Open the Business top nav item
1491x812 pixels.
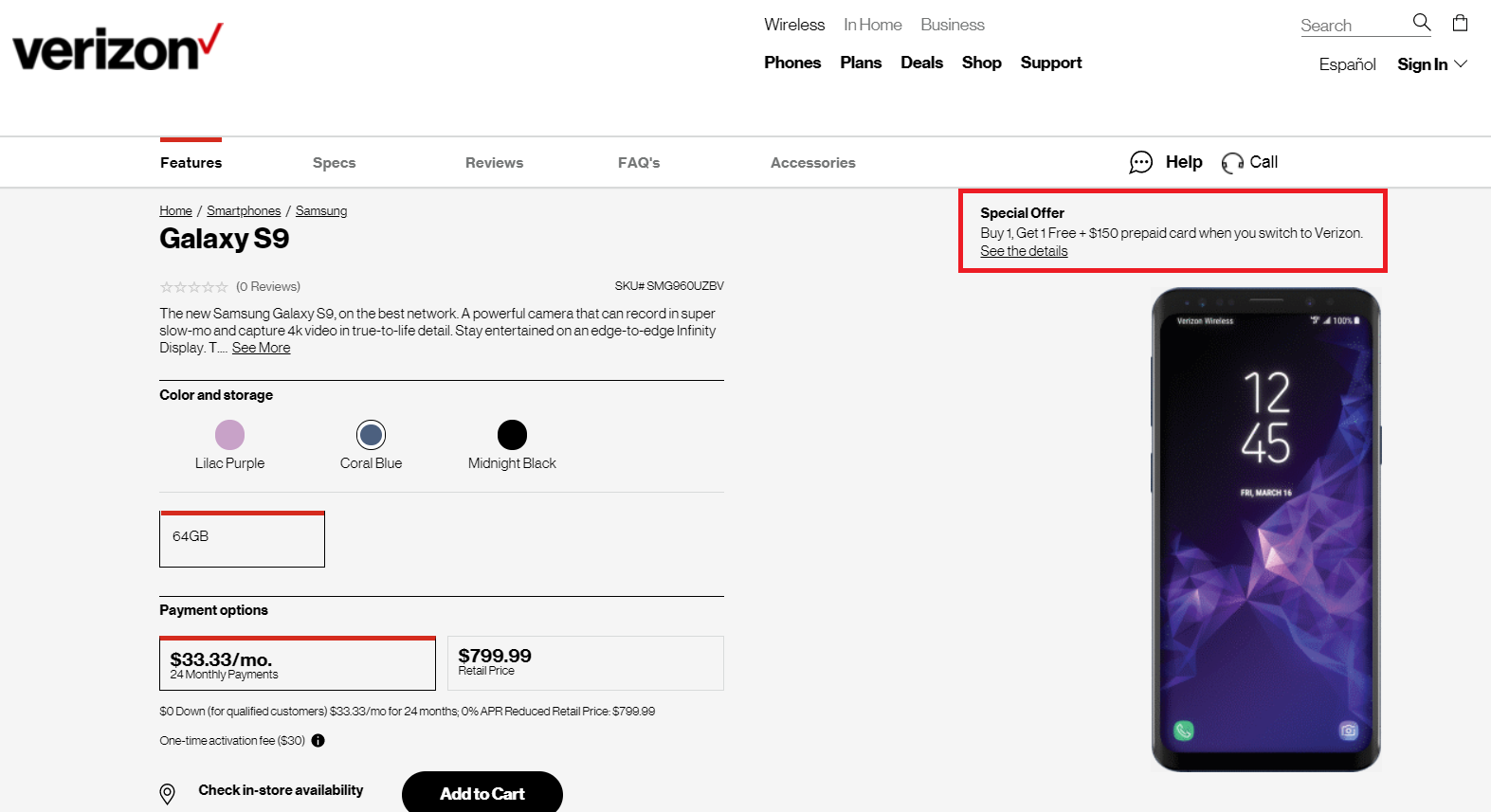coord(953,25)
